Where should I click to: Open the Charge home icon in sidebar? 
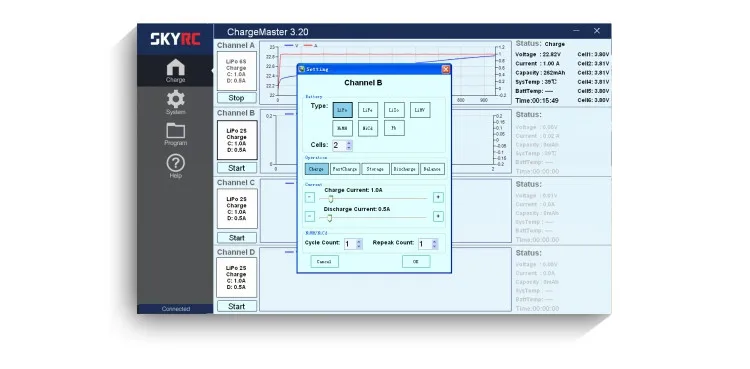point(176,67)
